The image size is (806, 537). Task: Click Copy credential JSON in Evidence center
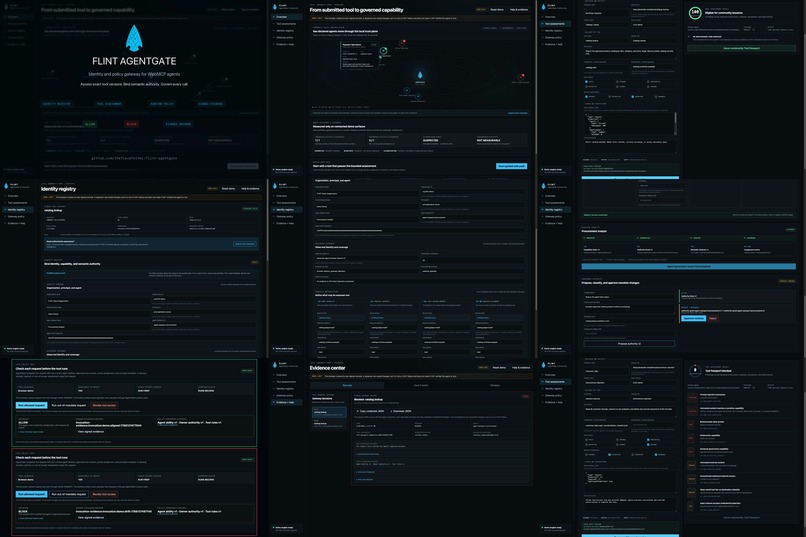click(x=370, y=411)
